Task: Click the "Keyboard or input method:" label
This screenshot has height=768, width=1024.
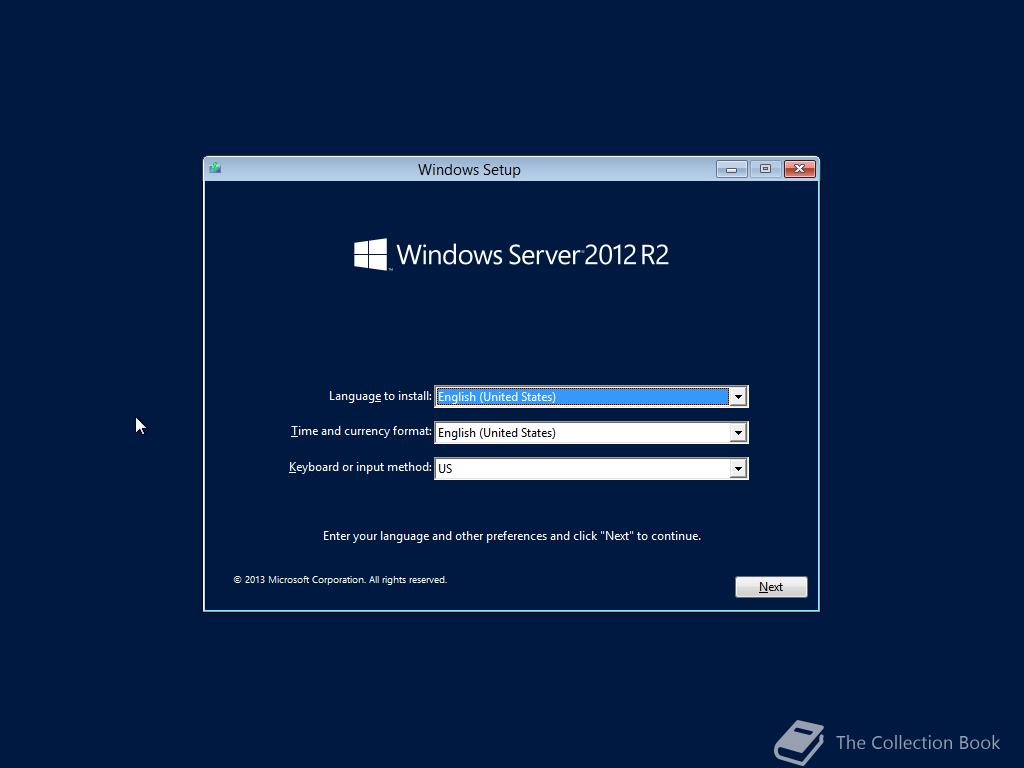Action: (360, 467)
